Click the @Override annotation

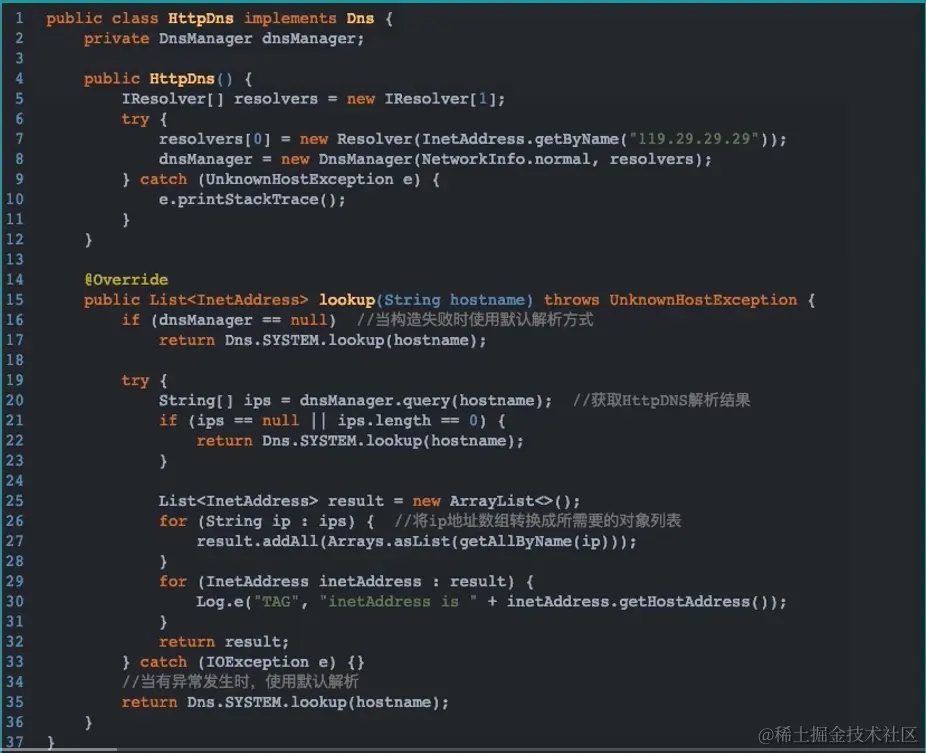coord(126,279)
